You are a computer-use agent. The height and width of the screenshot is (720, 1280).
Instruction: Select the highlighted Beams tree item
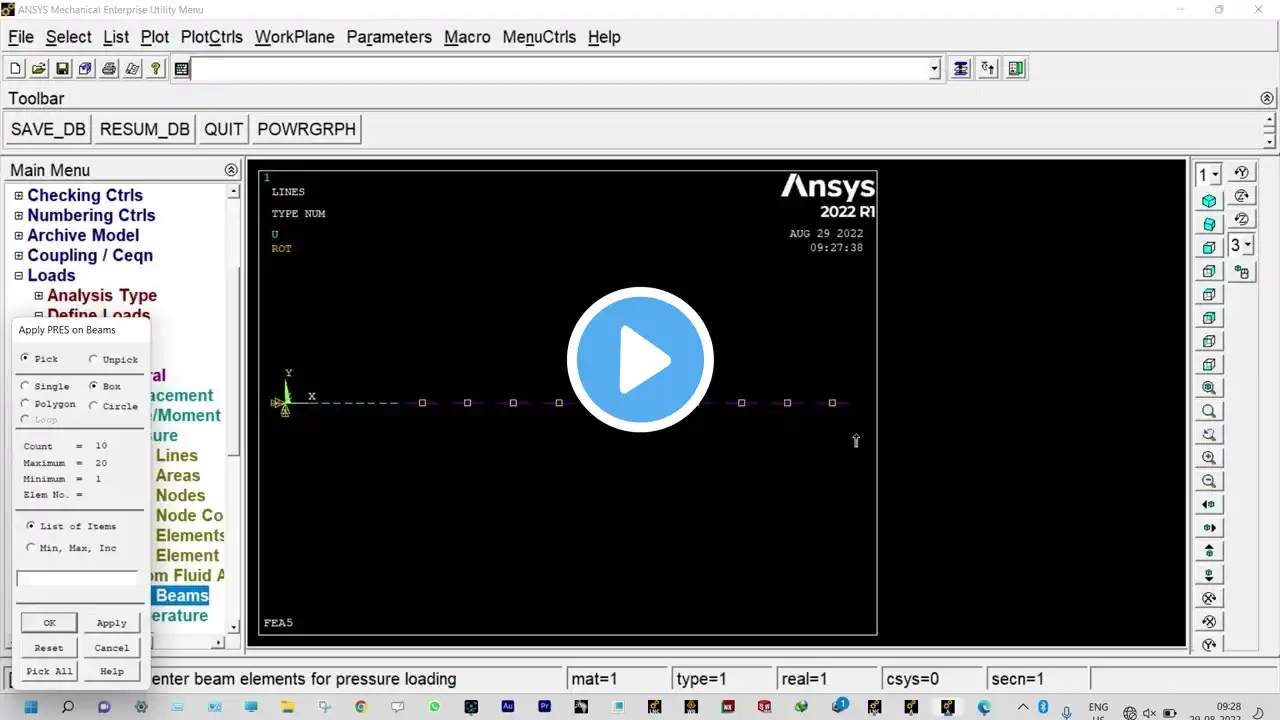182,596
